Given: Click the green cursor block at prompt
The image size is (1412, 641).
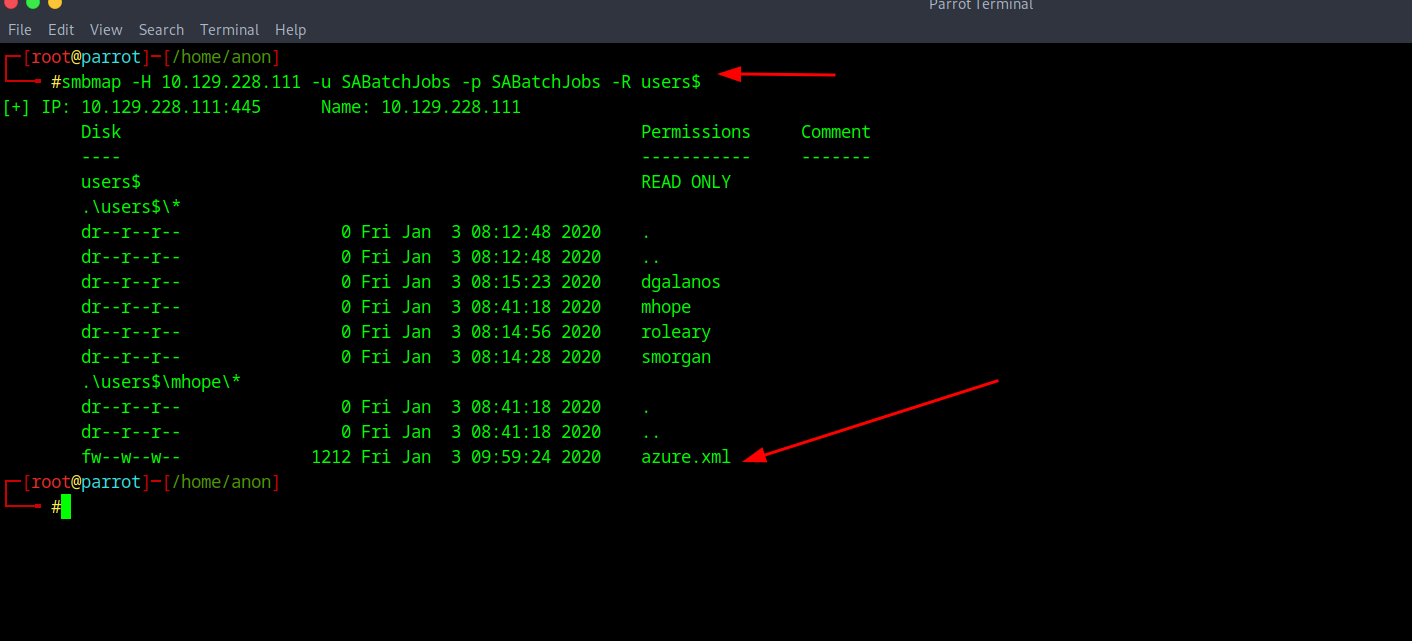Looking at the screenshot, I should pyautogui.click(x=66, y=507).
